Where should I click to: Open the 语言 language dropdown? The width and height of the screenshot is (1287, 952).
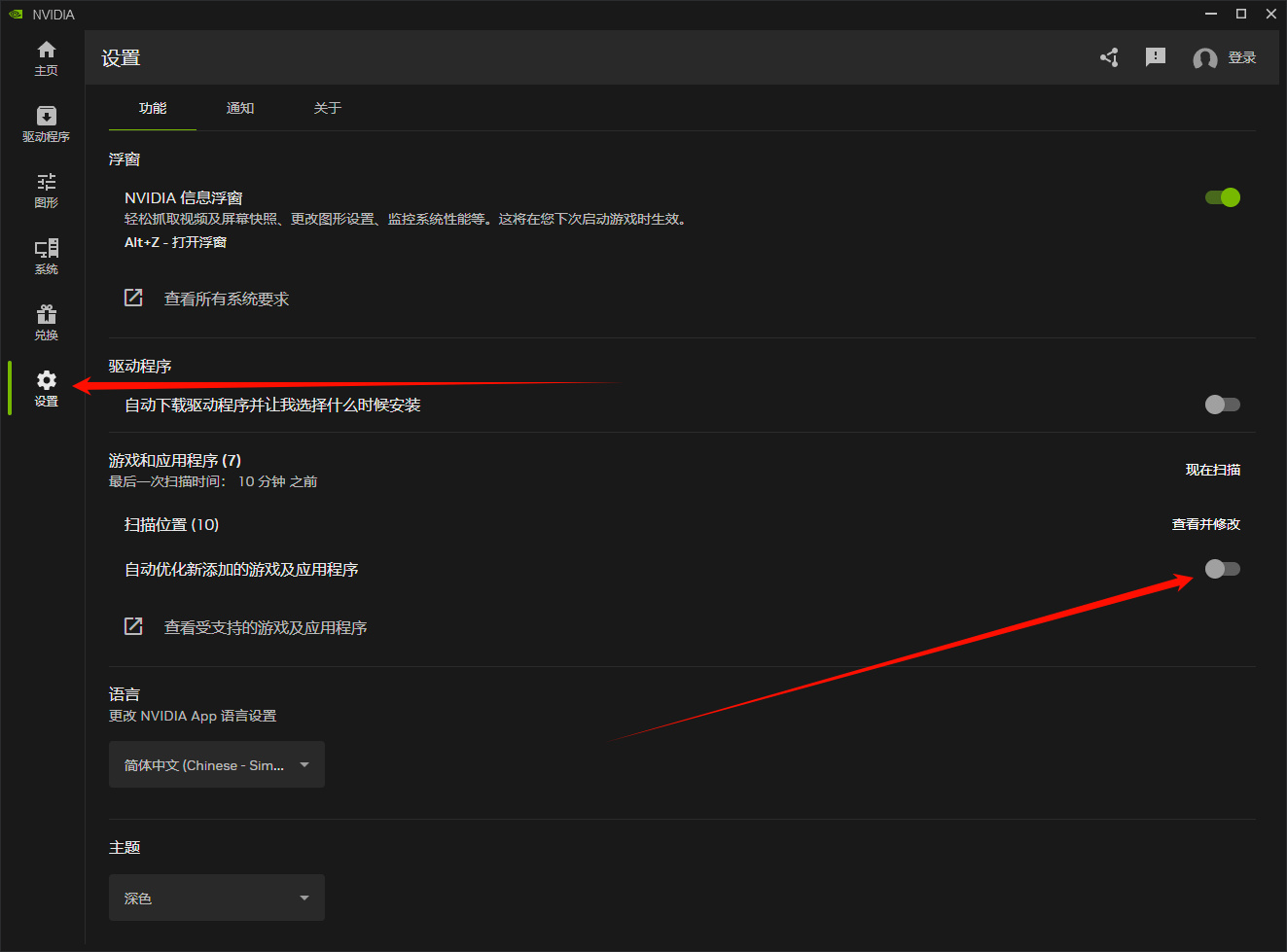(x=217, y=764)
